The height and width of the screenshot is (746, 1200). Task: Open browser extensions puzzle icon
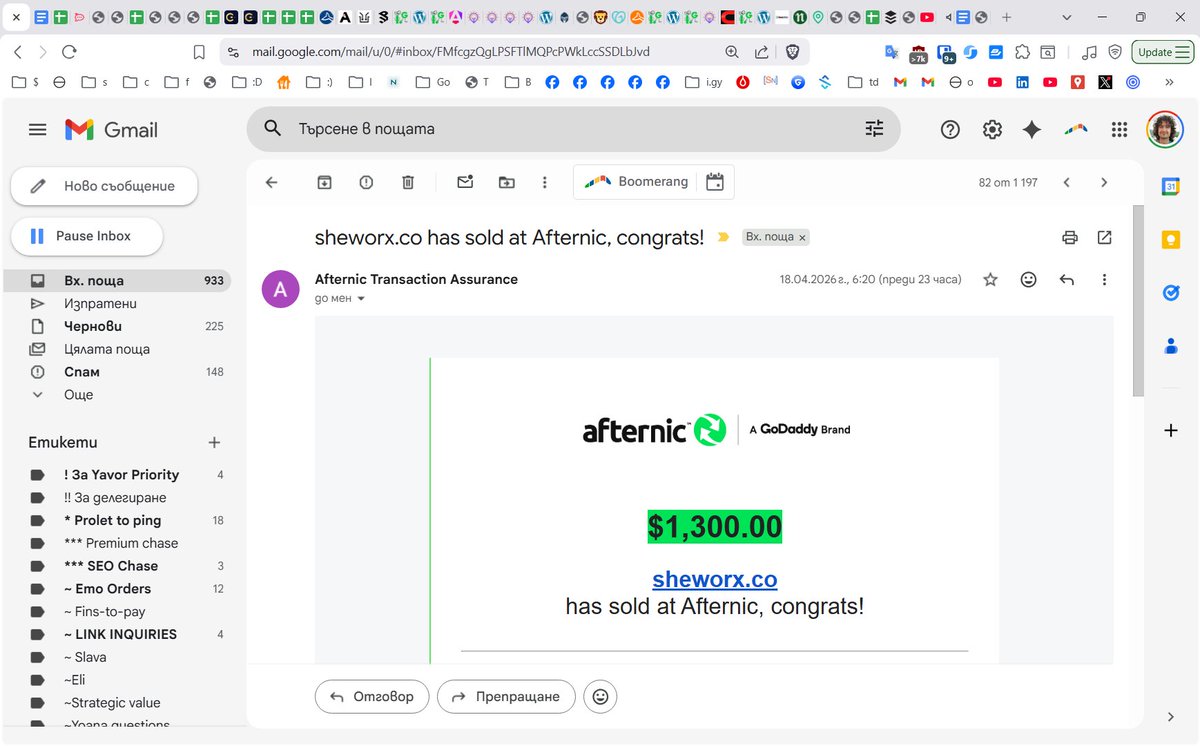tap(1022, 52)
